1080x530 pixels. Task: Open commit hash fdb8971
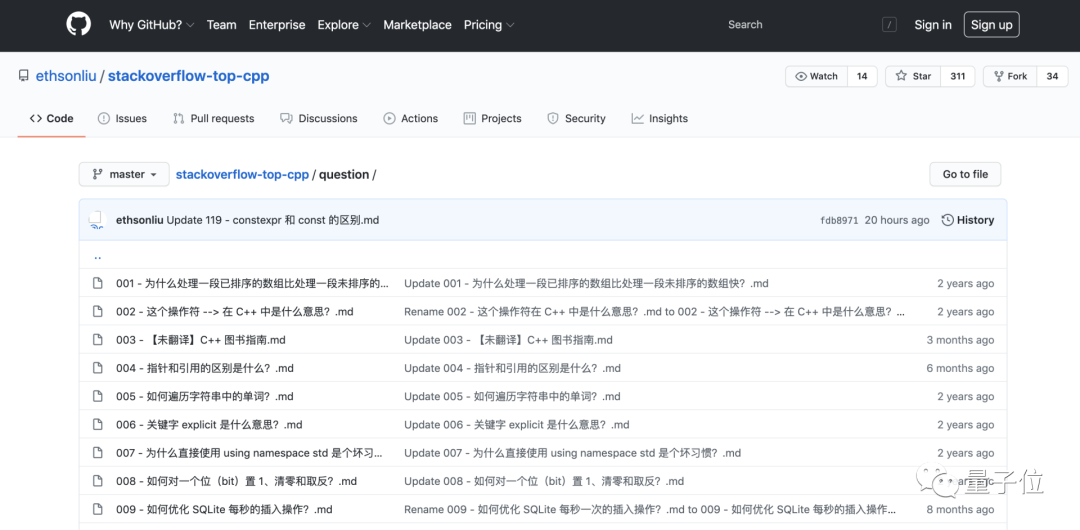coord(839,221)
